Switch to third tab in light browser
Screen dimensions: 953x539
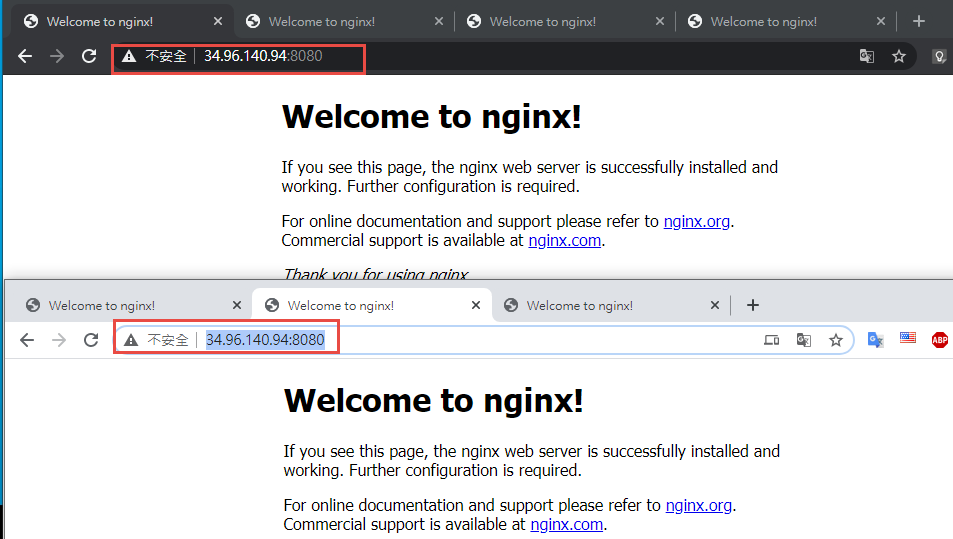611,305
